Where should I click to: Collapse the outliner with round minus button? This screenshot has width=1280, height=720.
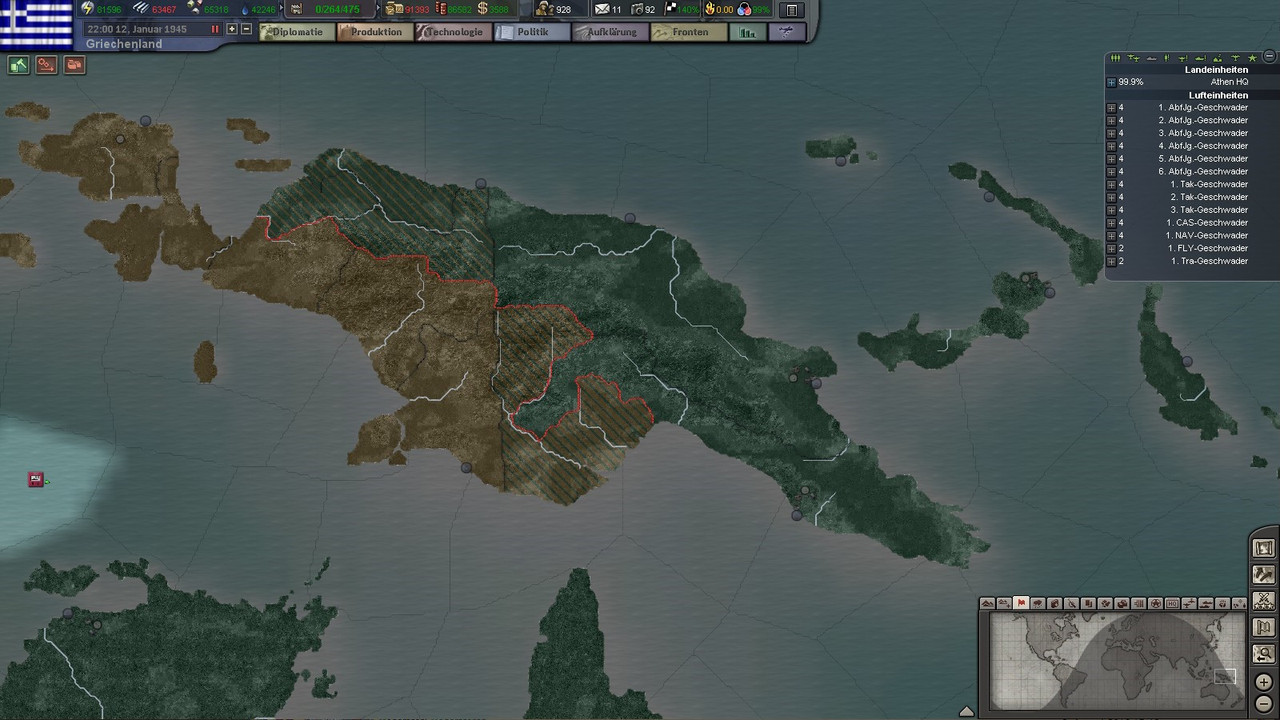(1270, 56)
